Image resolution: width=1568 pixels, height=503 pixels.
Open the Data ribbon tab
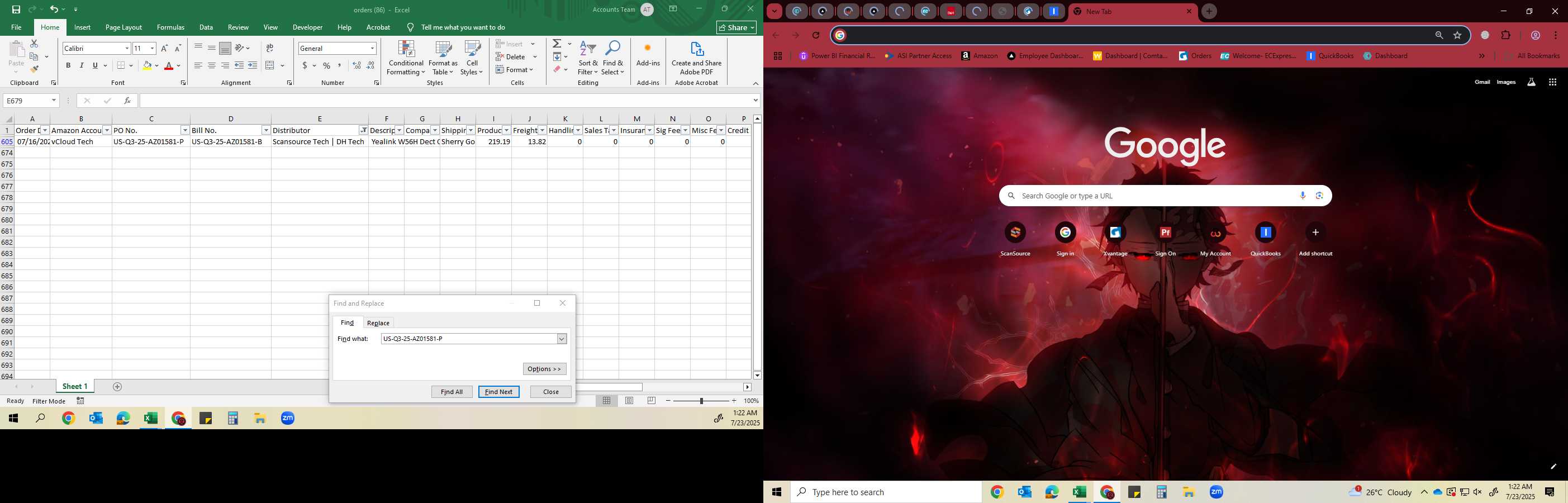206,27
